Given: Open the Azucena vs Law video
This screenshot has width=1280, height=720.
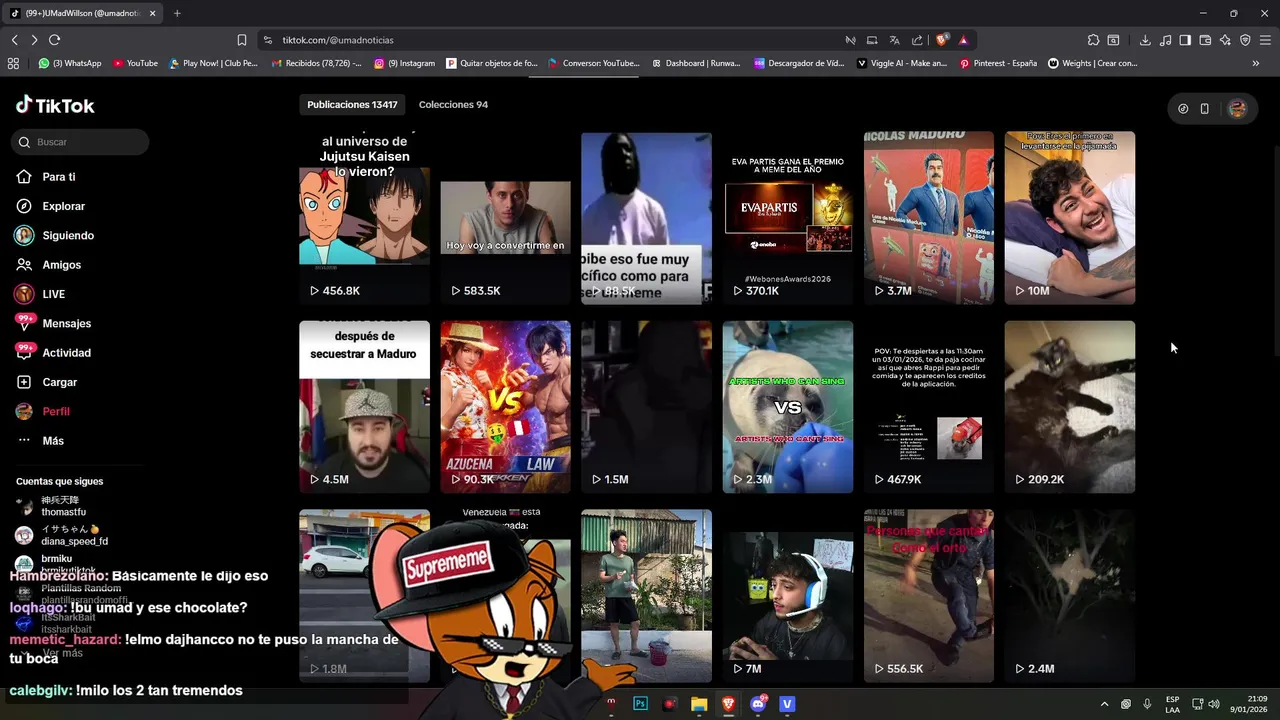Looking at the screenshot, I should 505,407.
